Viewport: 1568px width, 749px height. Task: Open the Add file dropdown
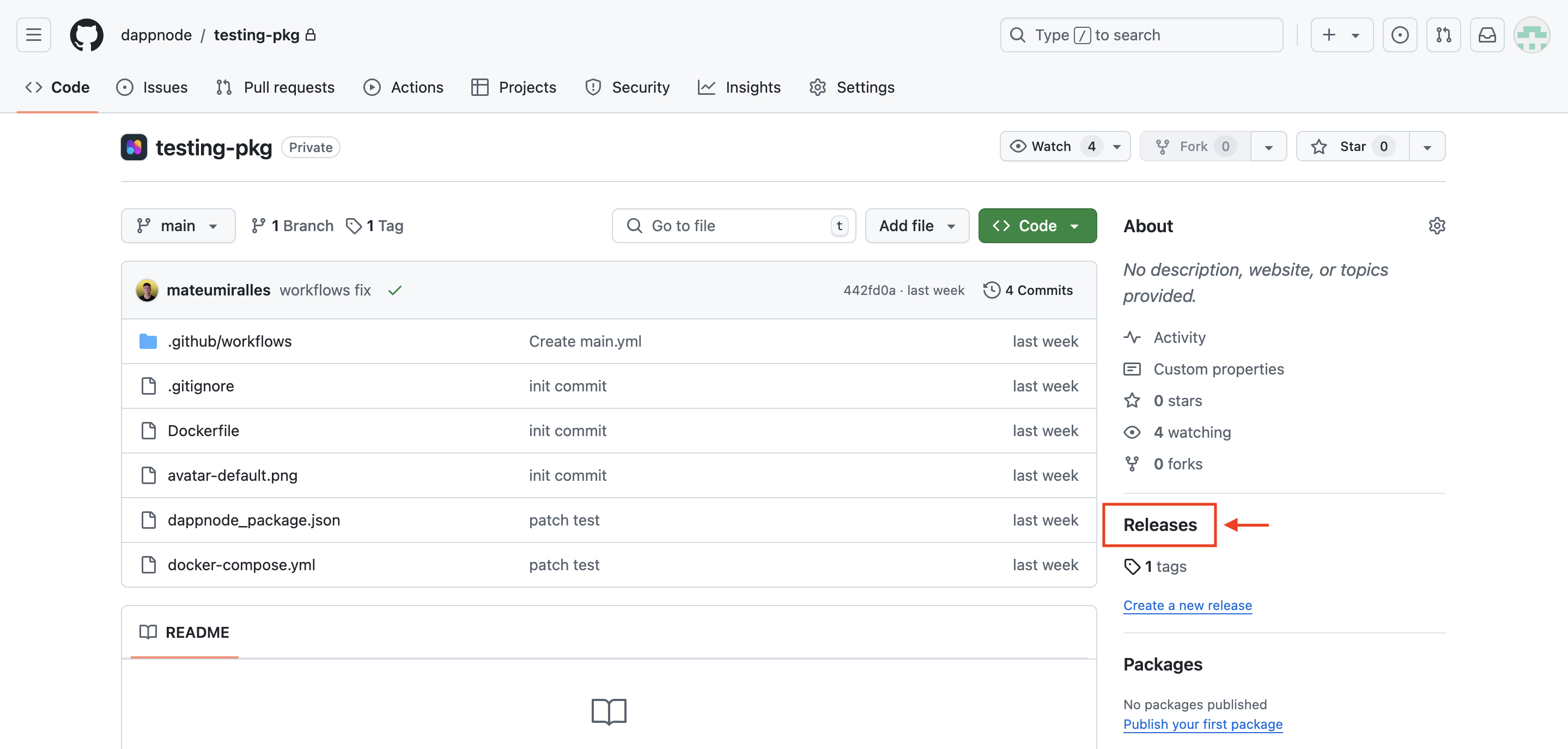(x=916, y=226)
